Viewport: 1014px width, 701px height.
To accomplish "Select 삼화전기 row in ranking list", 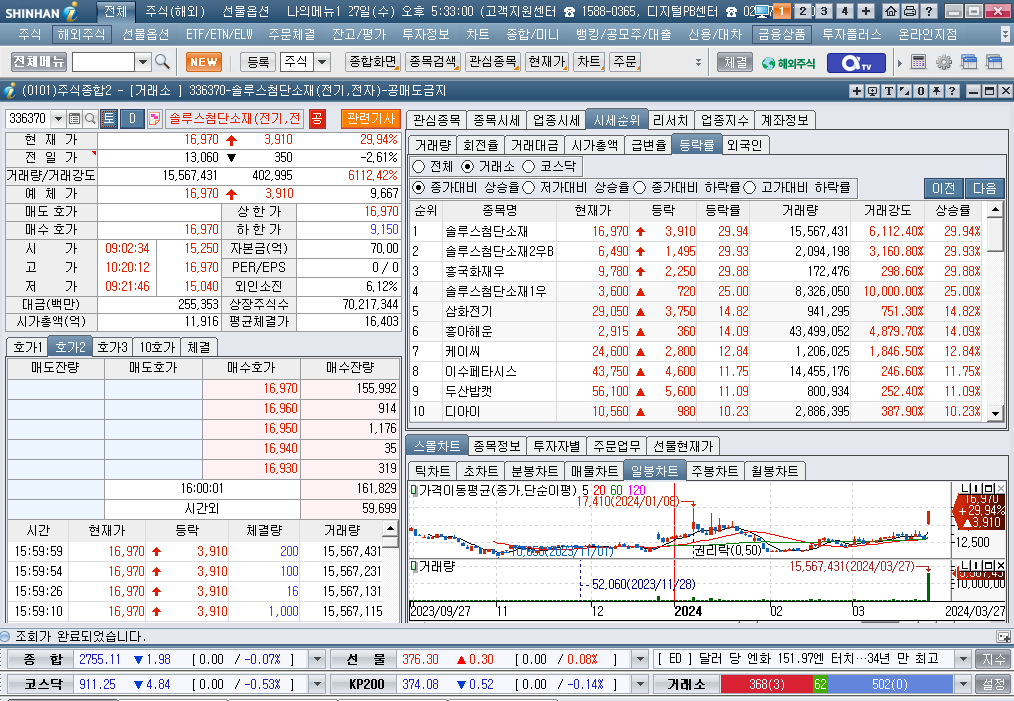I will (696, 312).
